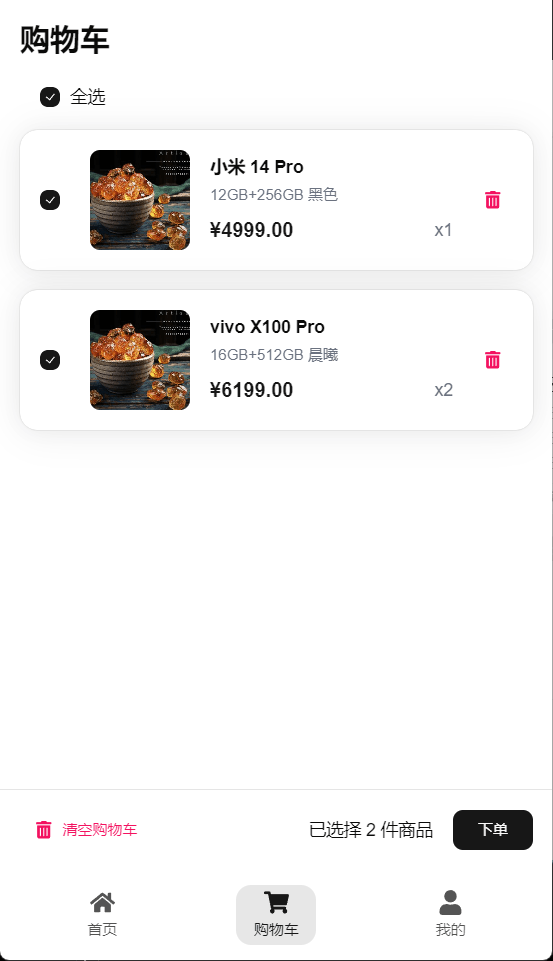Tap the profile person icon

tap(450, 902)
